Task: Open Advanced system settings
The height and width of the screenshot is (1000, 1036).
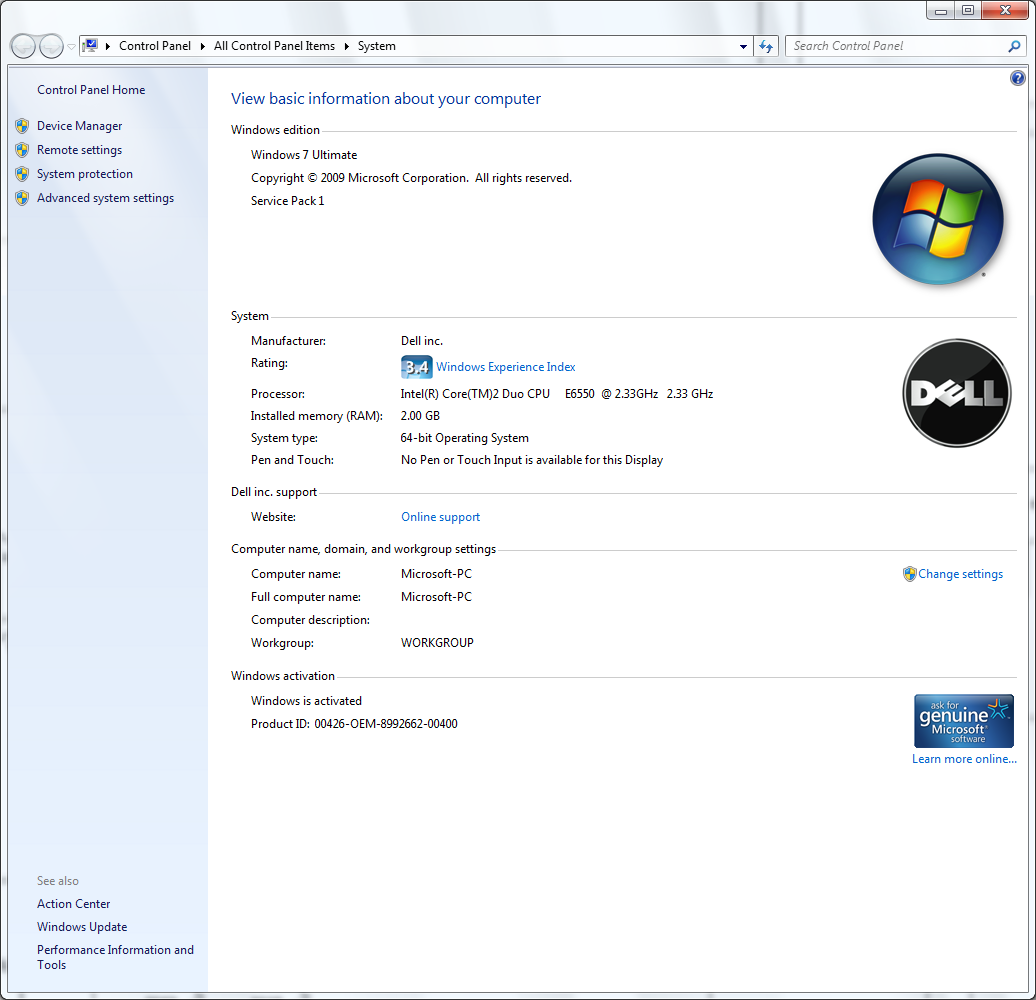Action: tap(105, 198)
